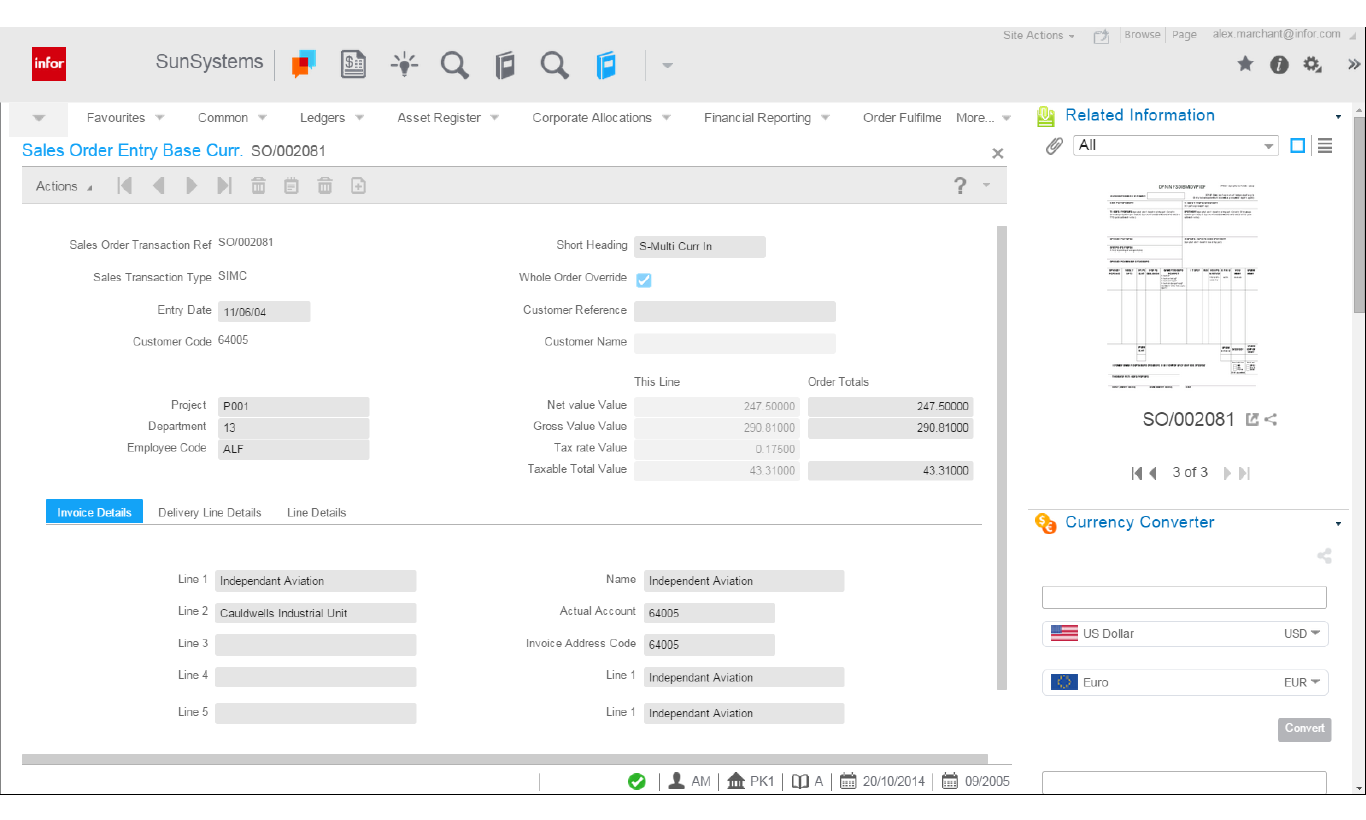The width and height of the screenshot is (1366, 820).
Task: Switch to list view lines icon
Action: pos(1325,145)
